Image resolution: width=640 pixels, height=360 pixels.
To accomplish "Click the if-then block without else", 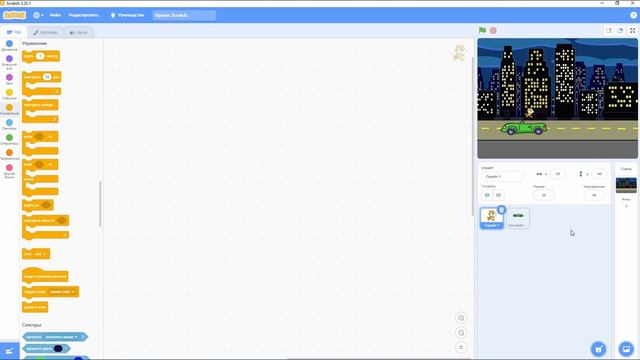I will [x=40, y=143].
